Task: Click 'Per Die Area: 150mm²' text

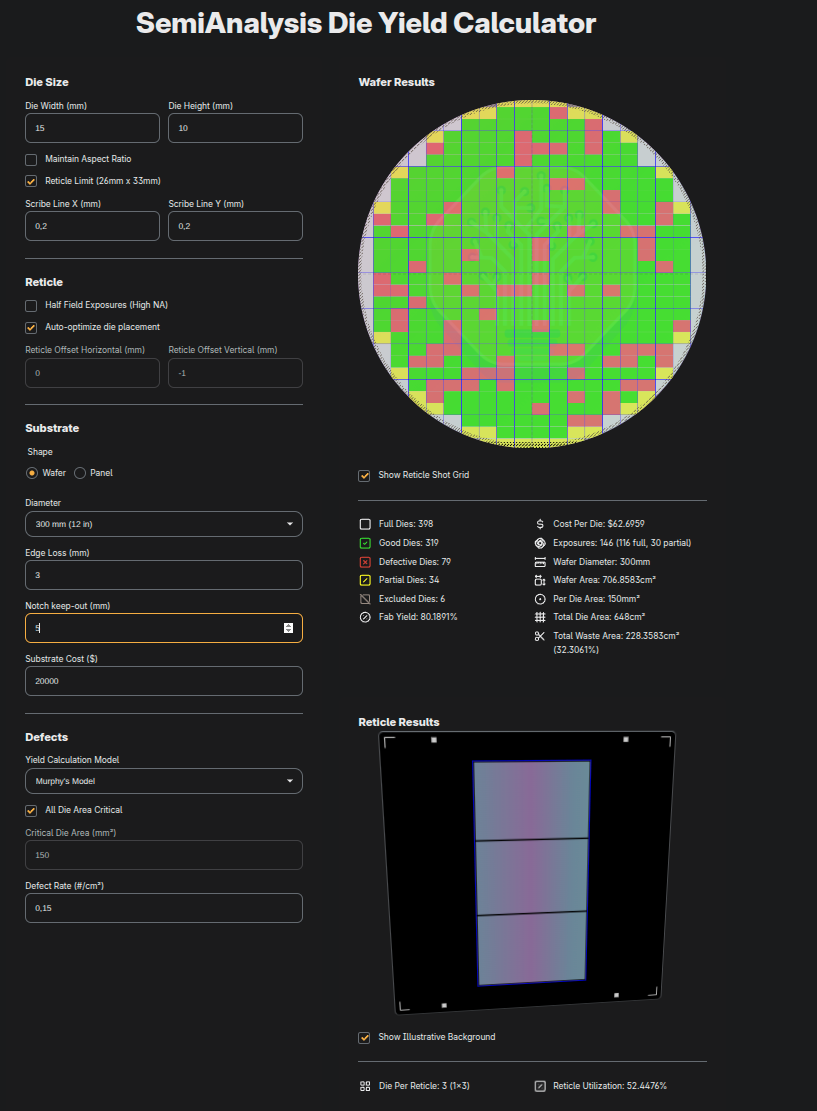Action: coord(597,599)
